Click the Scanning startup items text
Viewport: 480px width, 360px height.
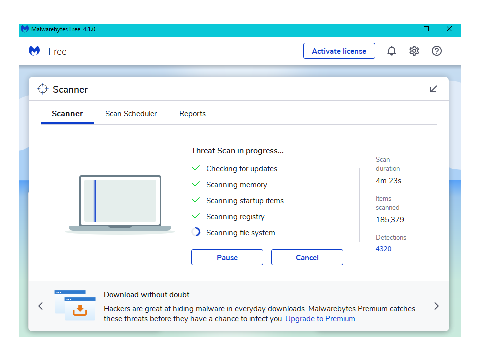click(245, 200)
